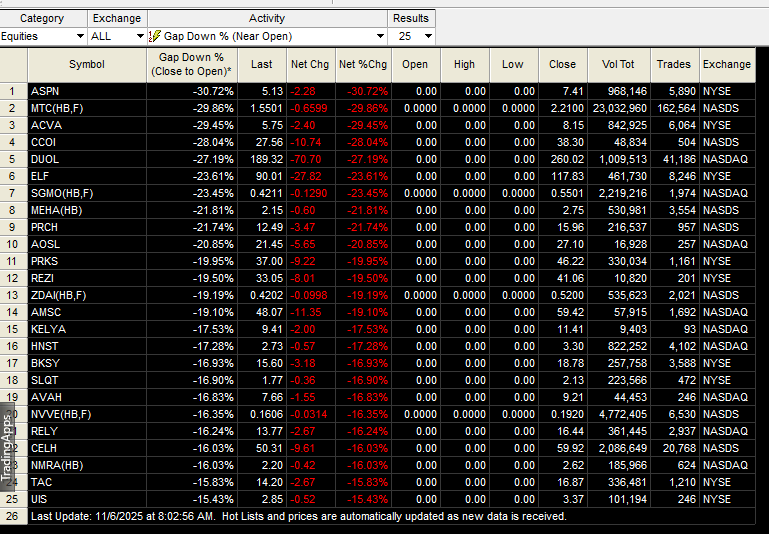Click the High column header
Screen dimensions: 769x534
(464, 65)
